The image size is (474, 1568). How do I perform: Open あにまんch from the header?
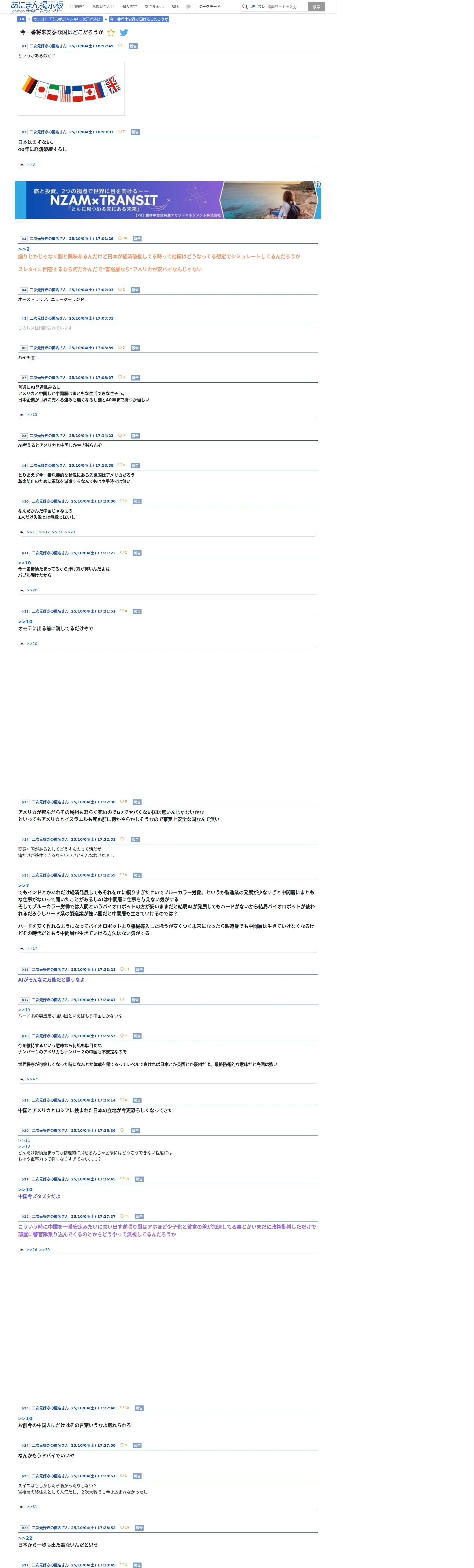coord(154,7)
